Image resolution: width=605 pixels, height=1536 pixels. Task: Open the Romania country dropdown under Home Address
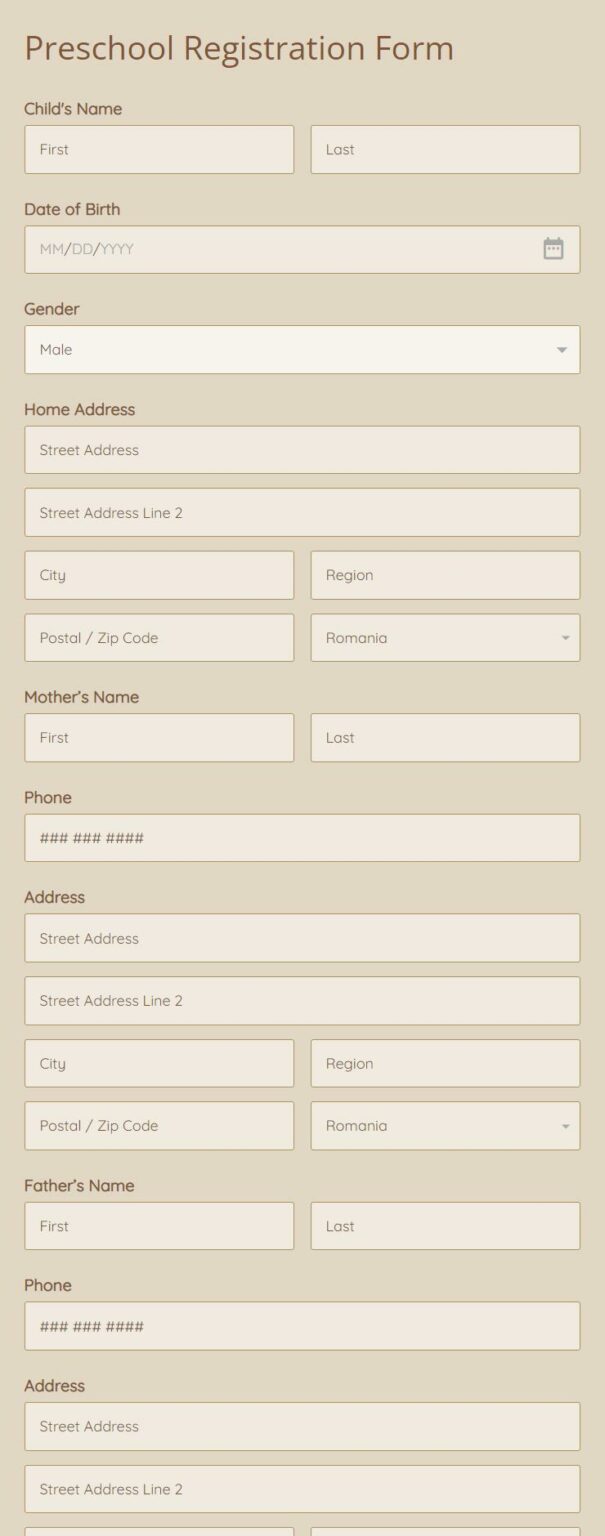(x=566, y=637)
